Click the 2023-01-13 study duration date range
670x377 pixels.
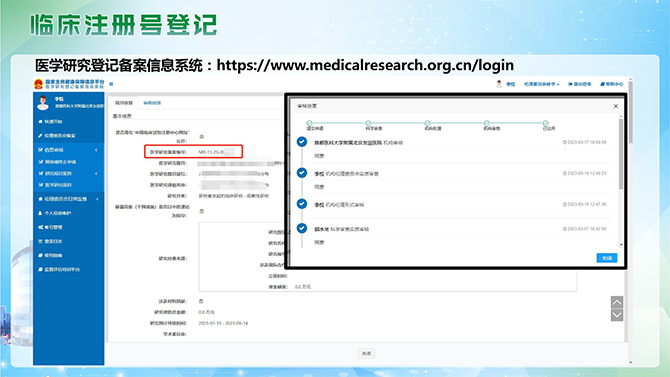223,323
